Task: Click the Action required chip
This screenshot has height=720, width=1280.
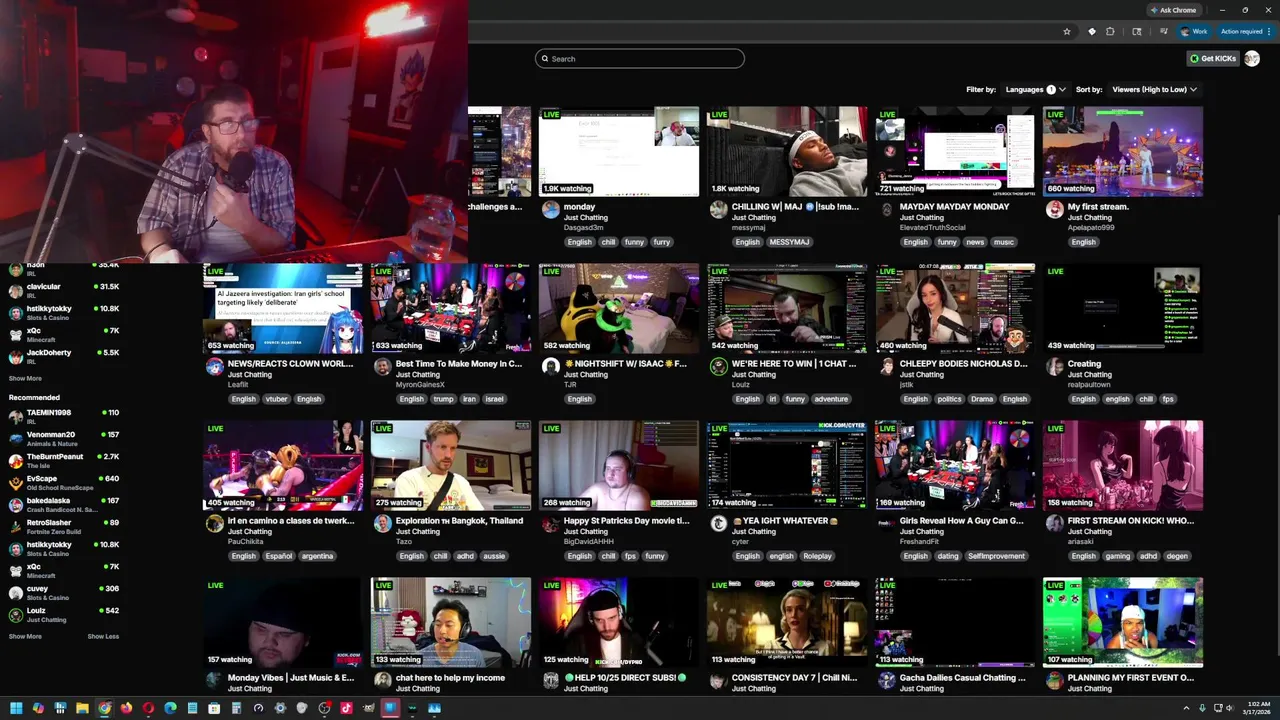Action: (1245, 31)
